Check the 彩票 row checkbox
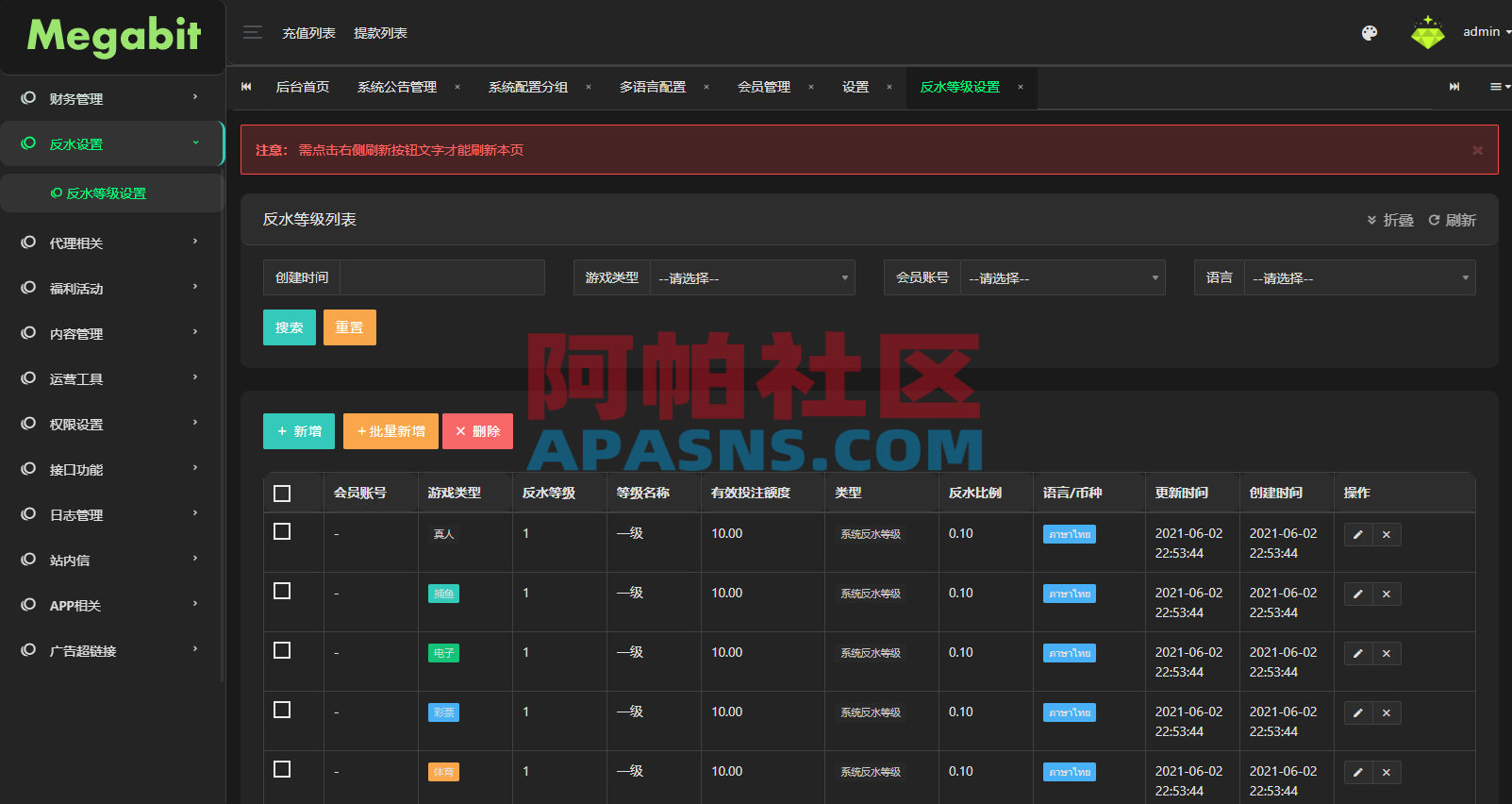 click(x=282, y=710)
